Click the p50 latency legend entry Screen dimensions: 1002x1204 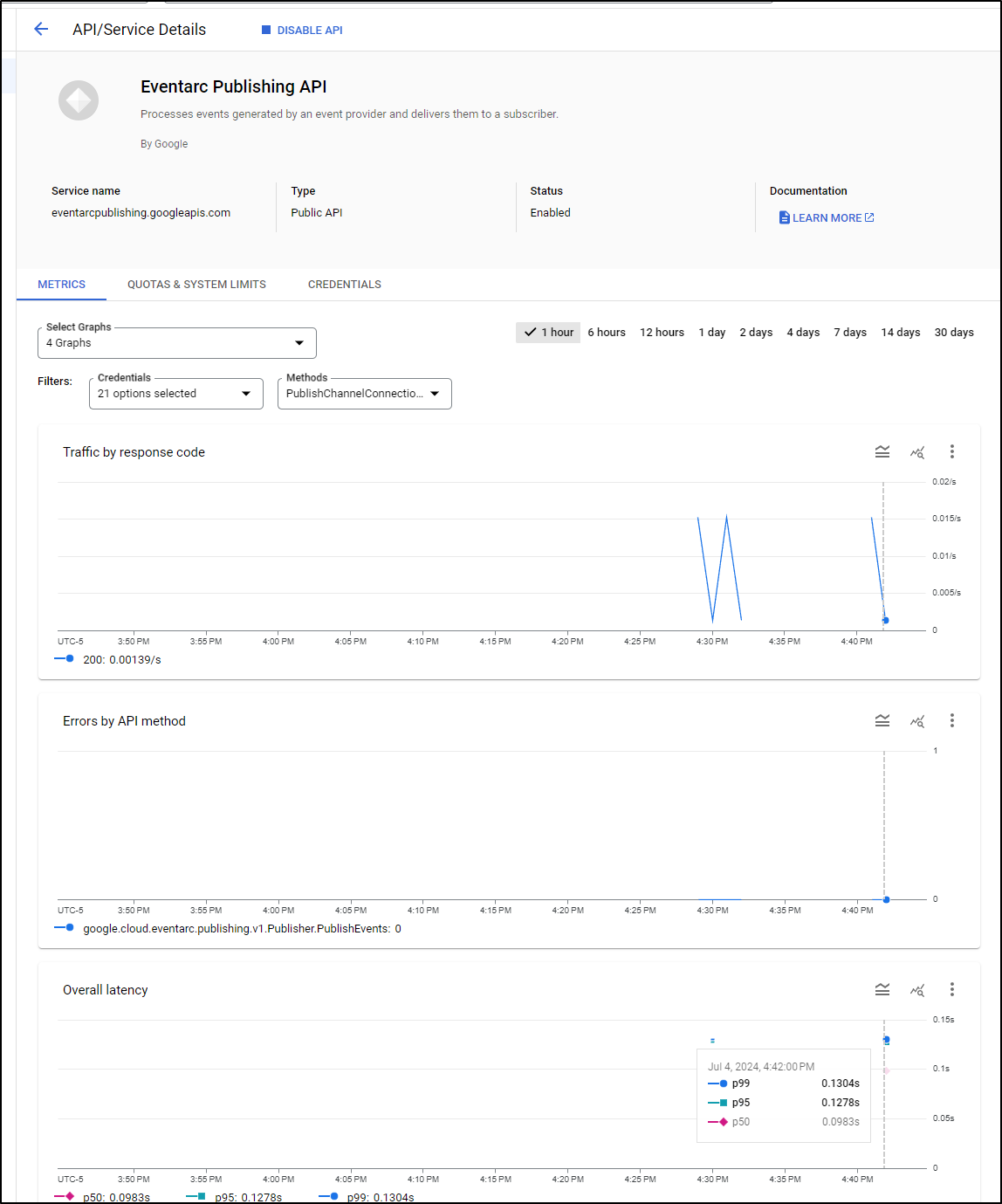click(x=102, y=1197)
